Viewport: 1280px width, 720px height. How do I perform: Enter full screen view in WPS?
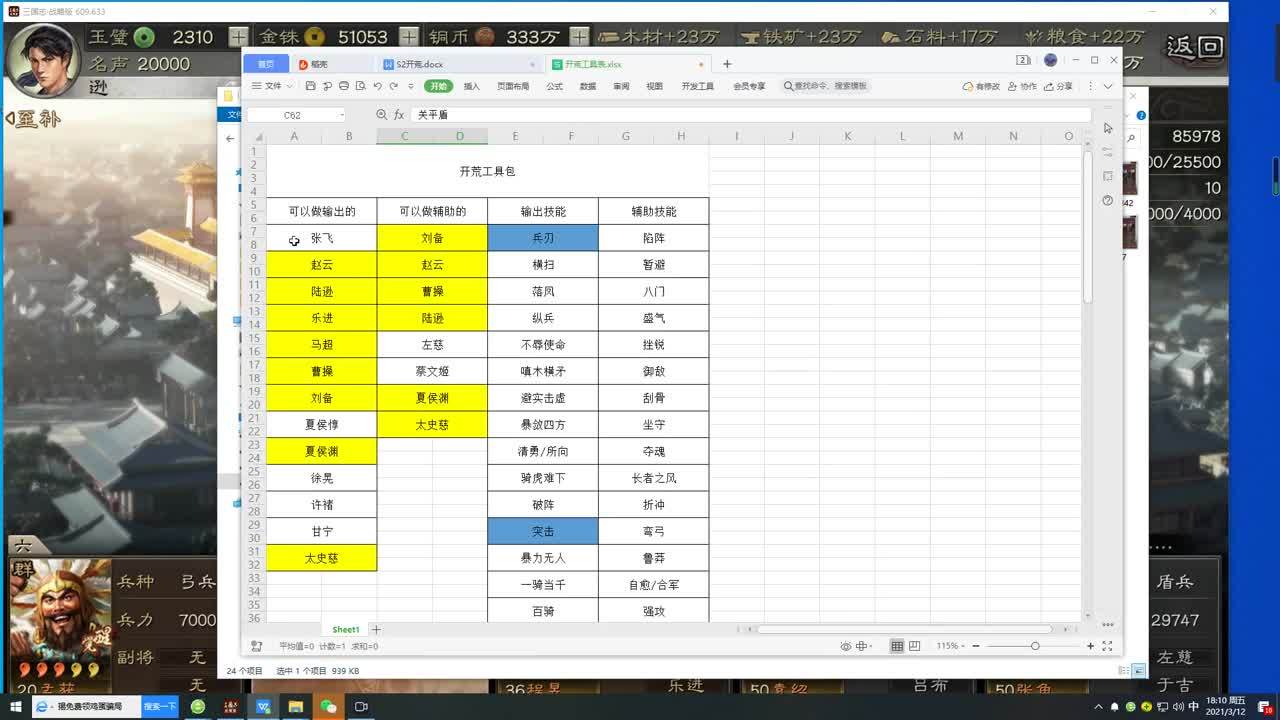pyautogui.click(x=1107, y=646)
